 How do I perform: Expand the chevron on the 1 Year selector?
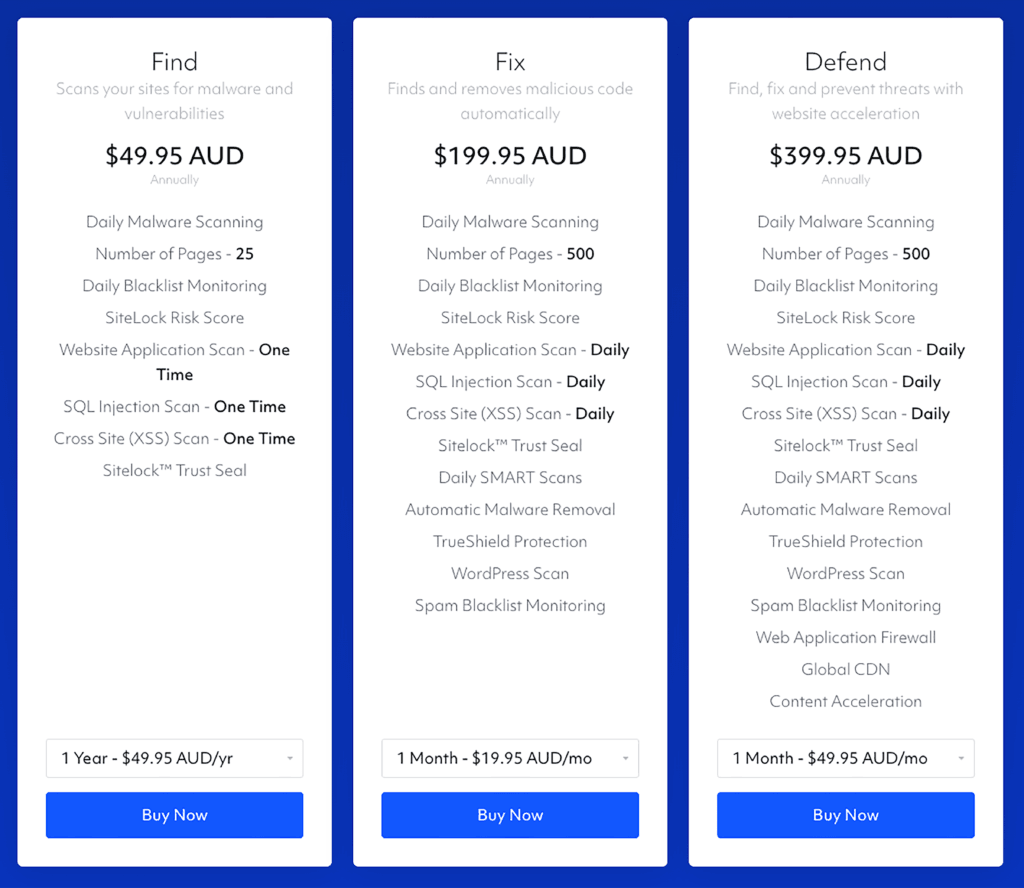[291, 758]
